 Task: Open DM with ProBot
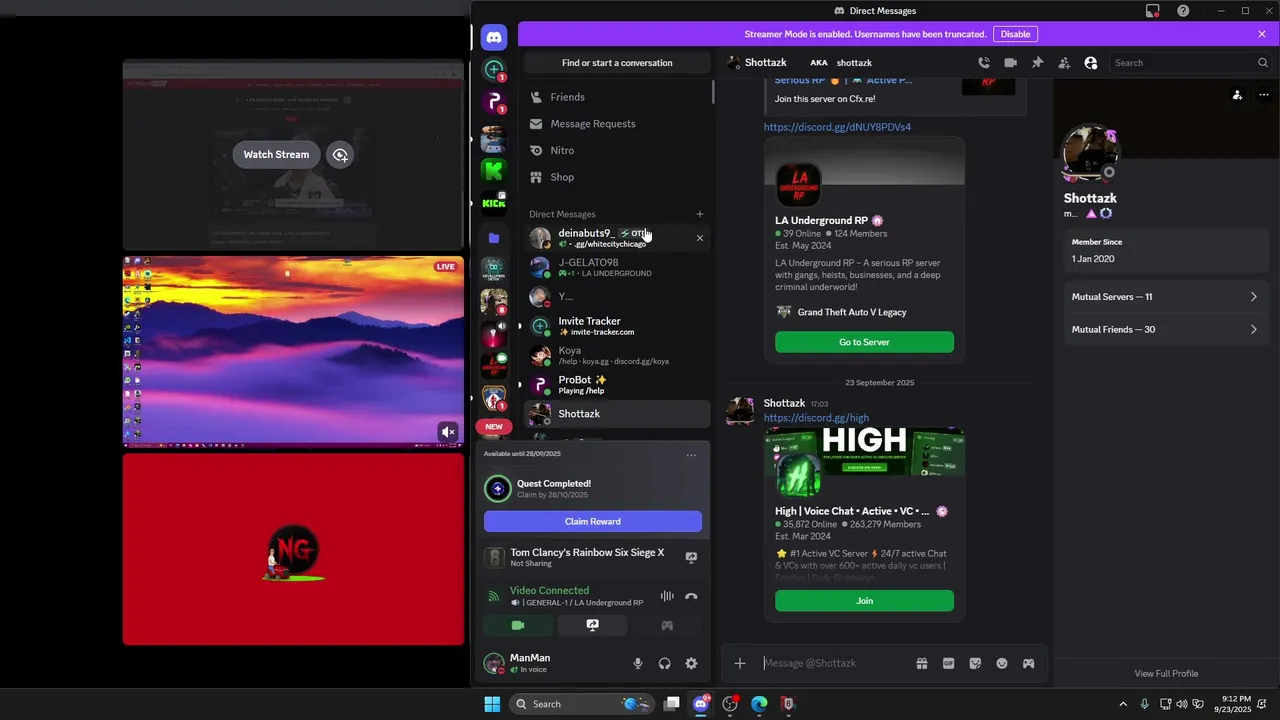(617, 384)
